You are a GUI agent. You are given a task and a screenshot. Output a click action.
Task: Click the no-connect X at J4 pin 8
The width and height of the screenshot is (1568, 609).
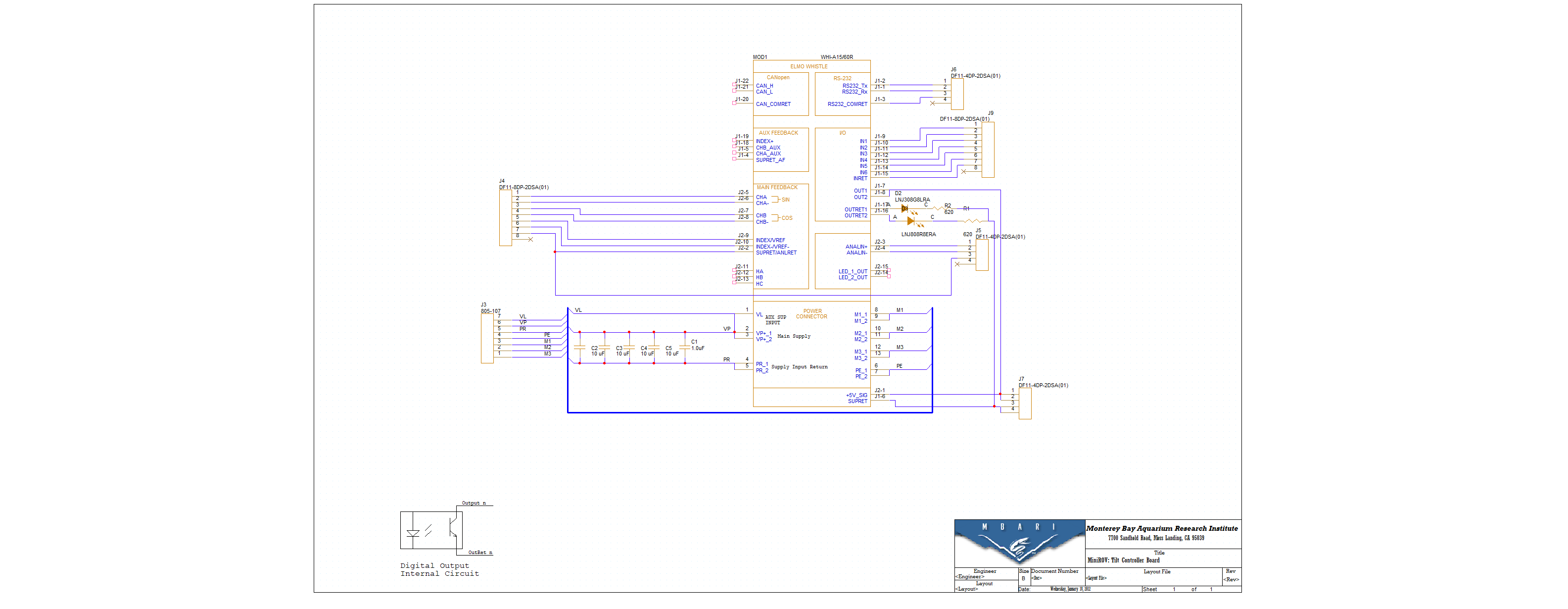pos(531,239)
